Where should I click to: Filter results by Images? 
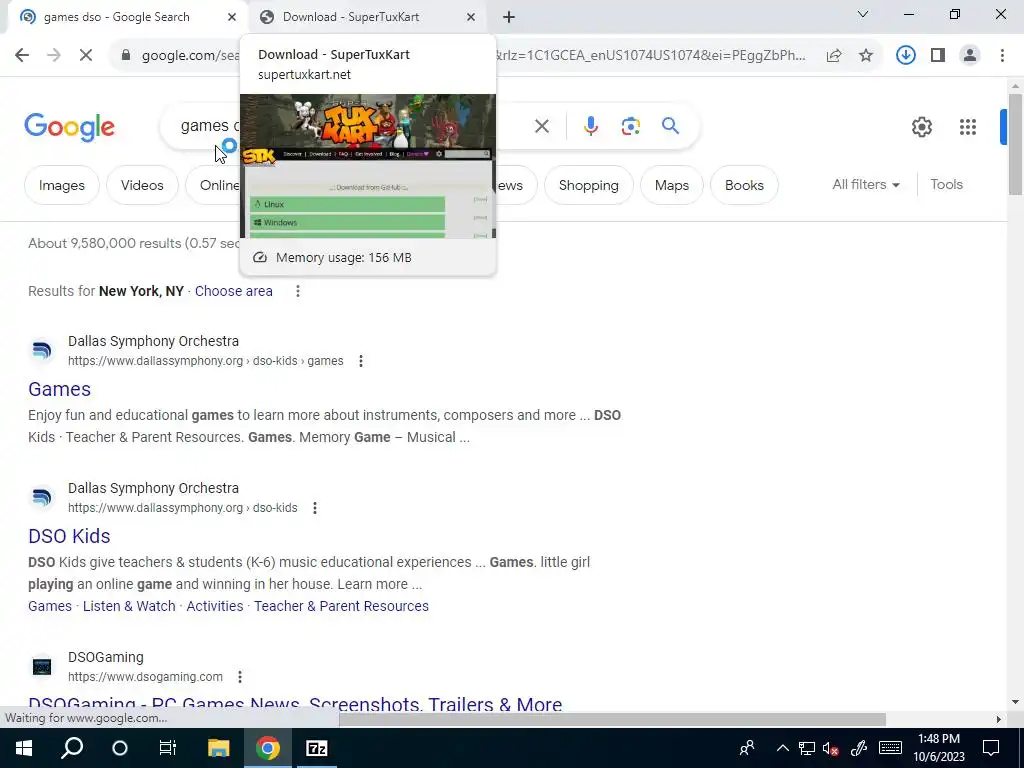[61, 185]
